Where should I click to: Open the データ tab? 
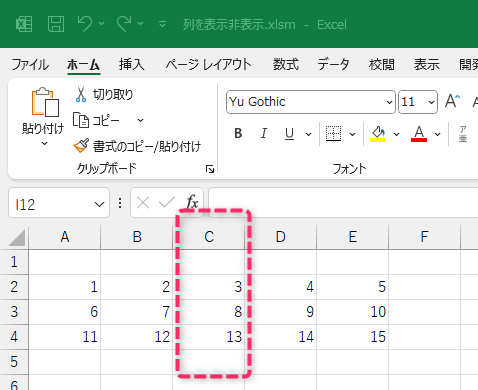[333, 64]
